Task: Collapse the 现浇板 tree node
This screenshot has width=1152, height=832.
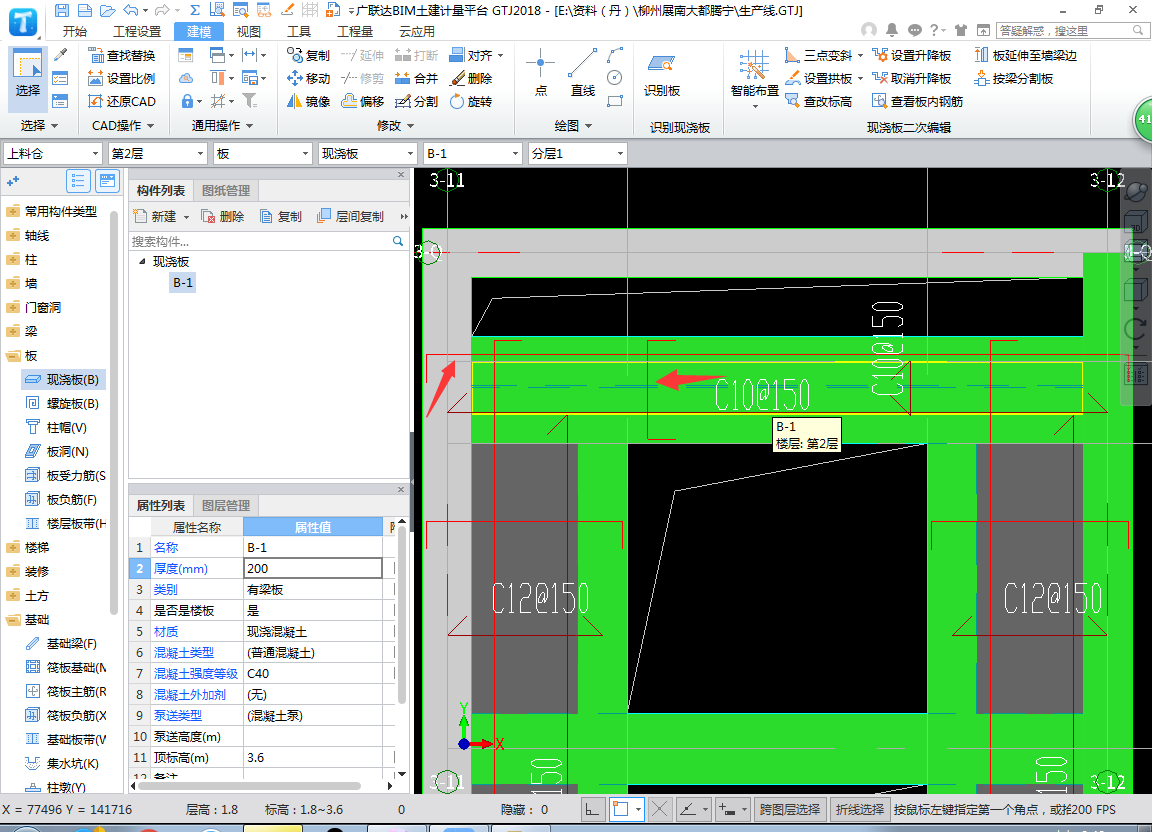Action: pyautogui.click(x=143, y=262)
